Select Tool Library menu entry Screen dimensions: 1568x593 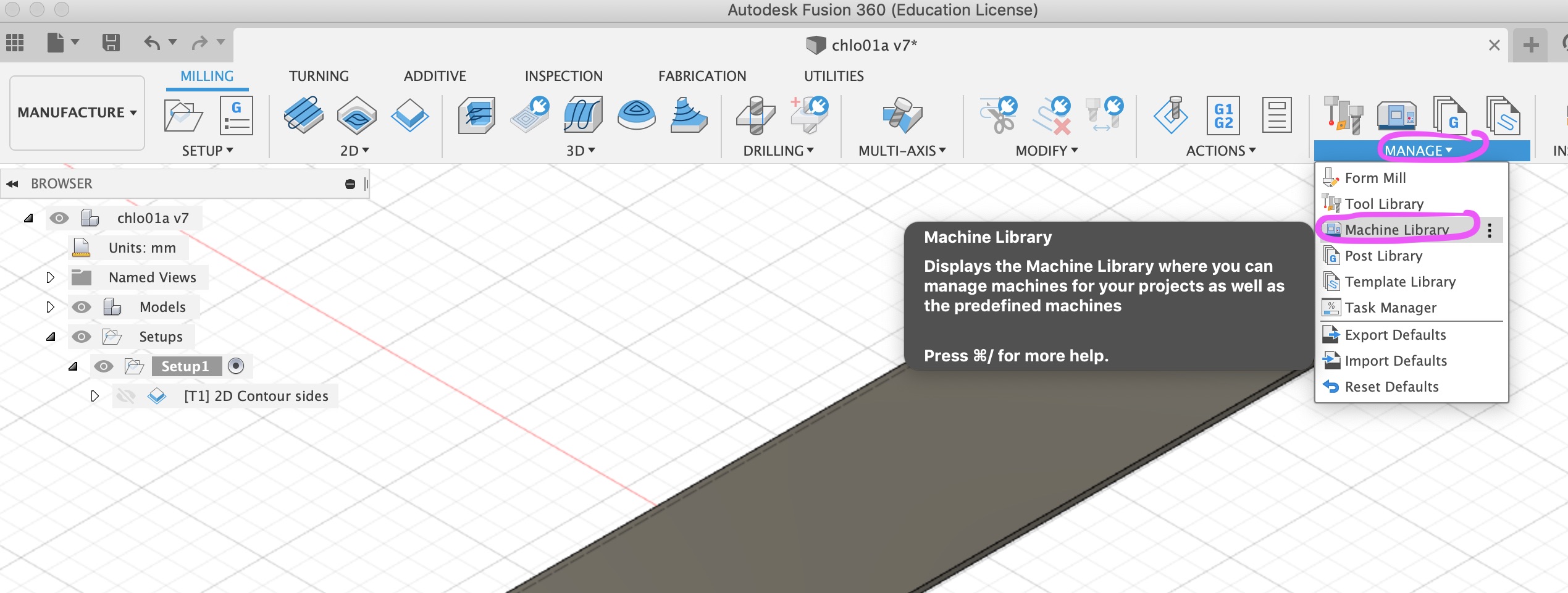1411,204
